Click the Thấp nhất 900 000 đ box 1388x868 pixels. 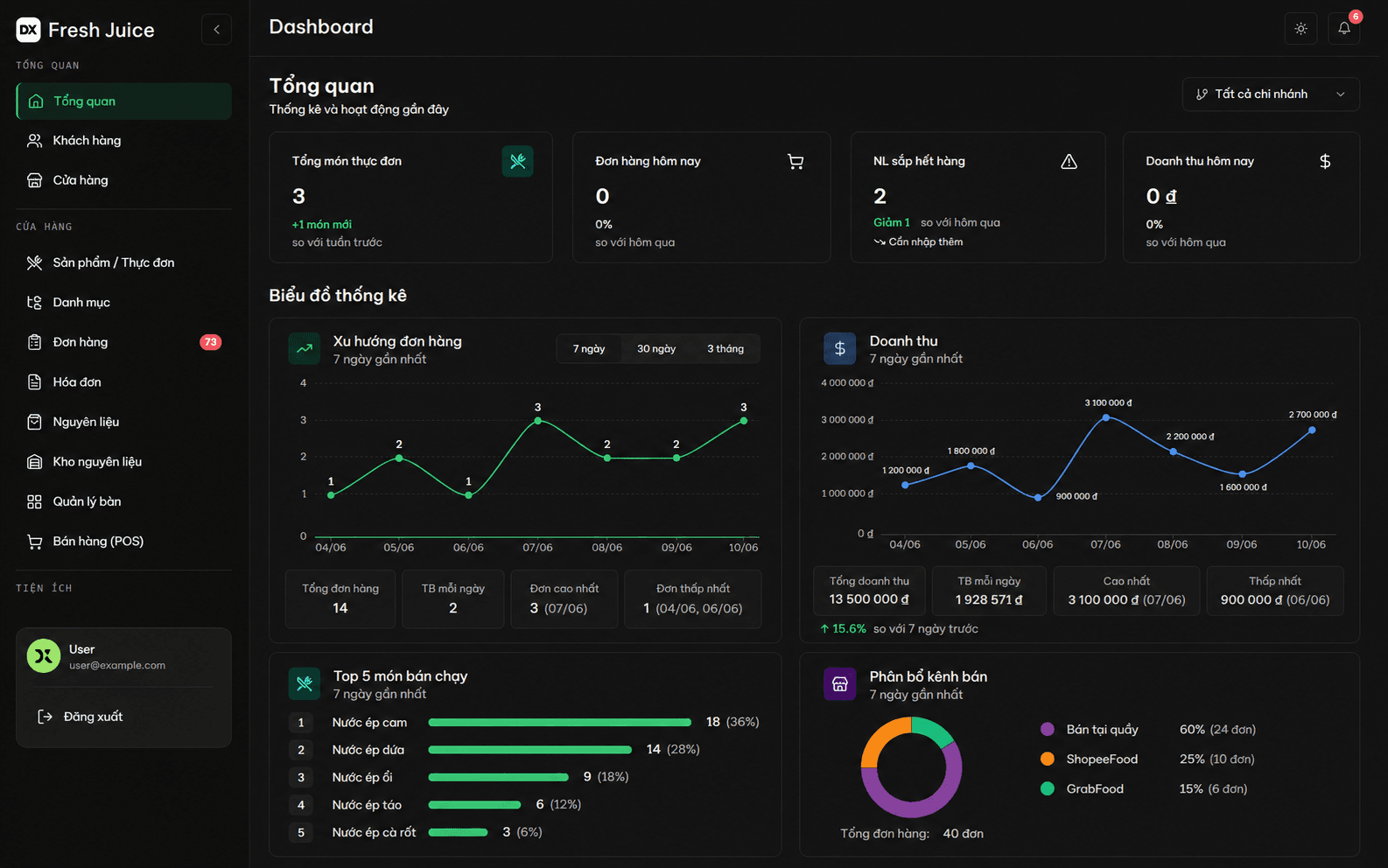coord(1275,591)
